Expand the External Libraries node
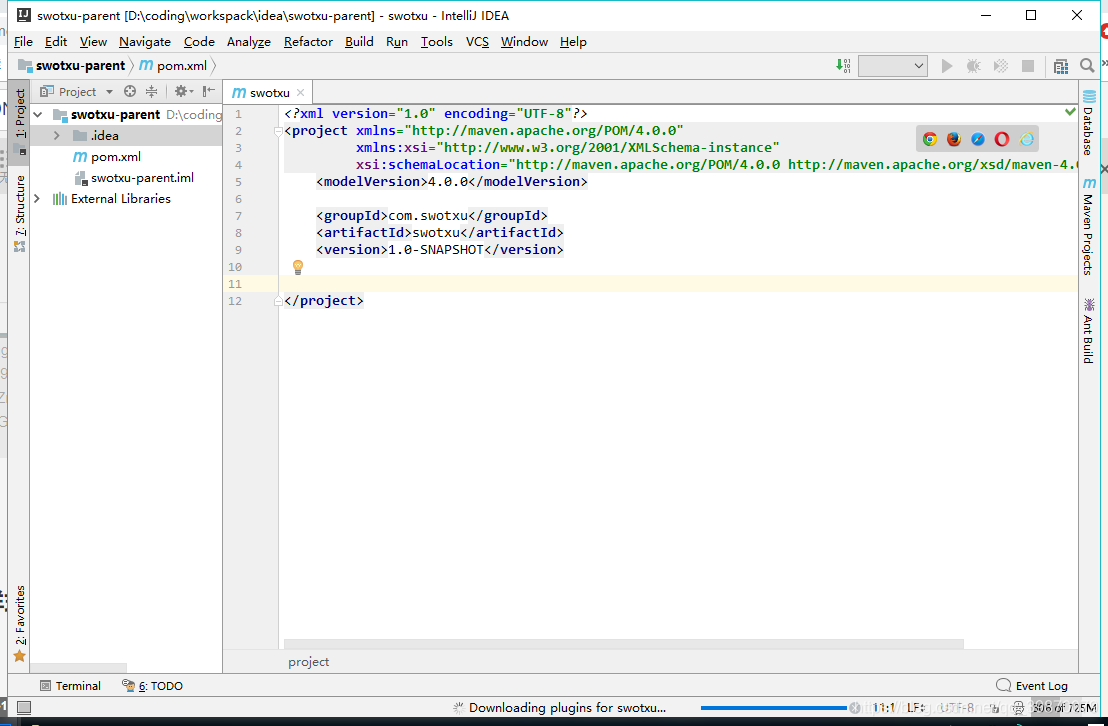Viewport: 1108px width, 726px height. [x=38, y=199]
